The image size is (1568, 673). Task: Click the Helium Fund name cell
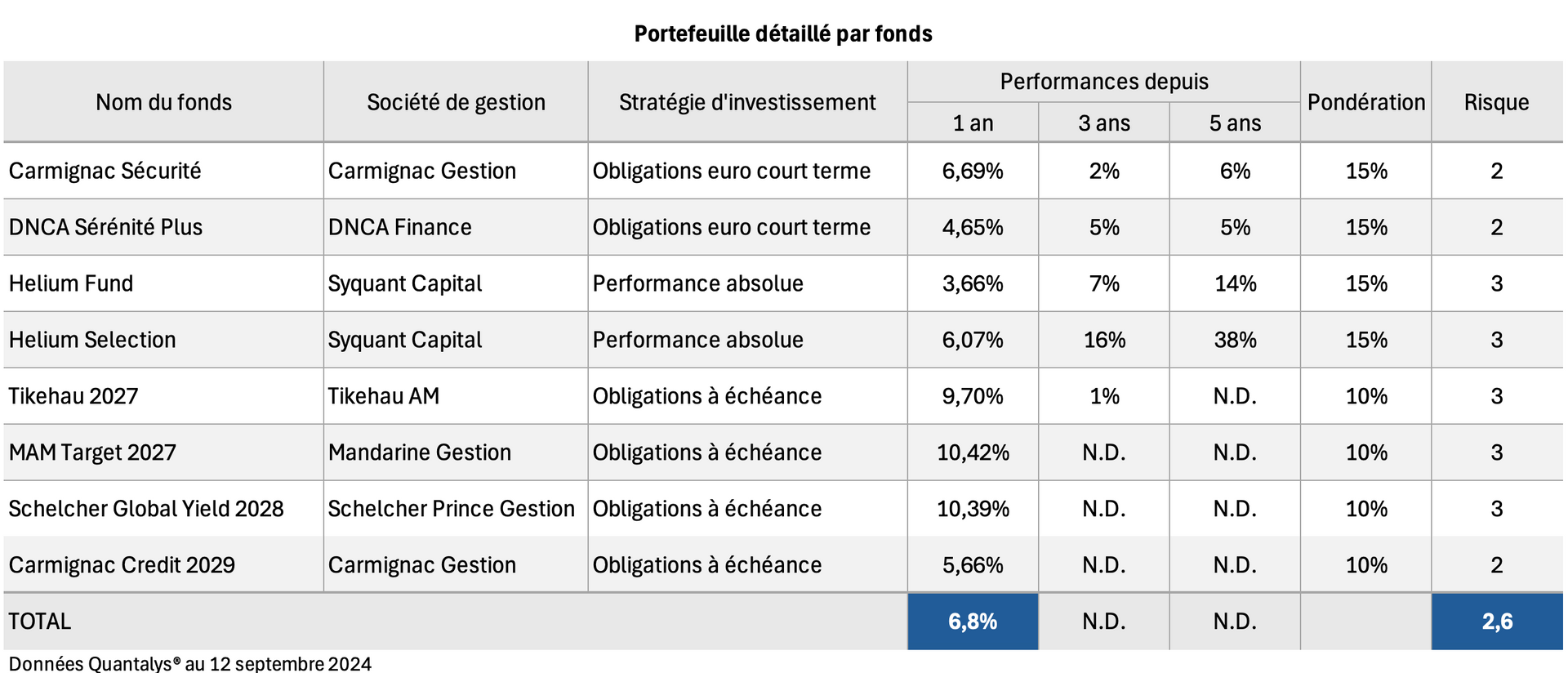pyautogui.click(x=71, y=283)
